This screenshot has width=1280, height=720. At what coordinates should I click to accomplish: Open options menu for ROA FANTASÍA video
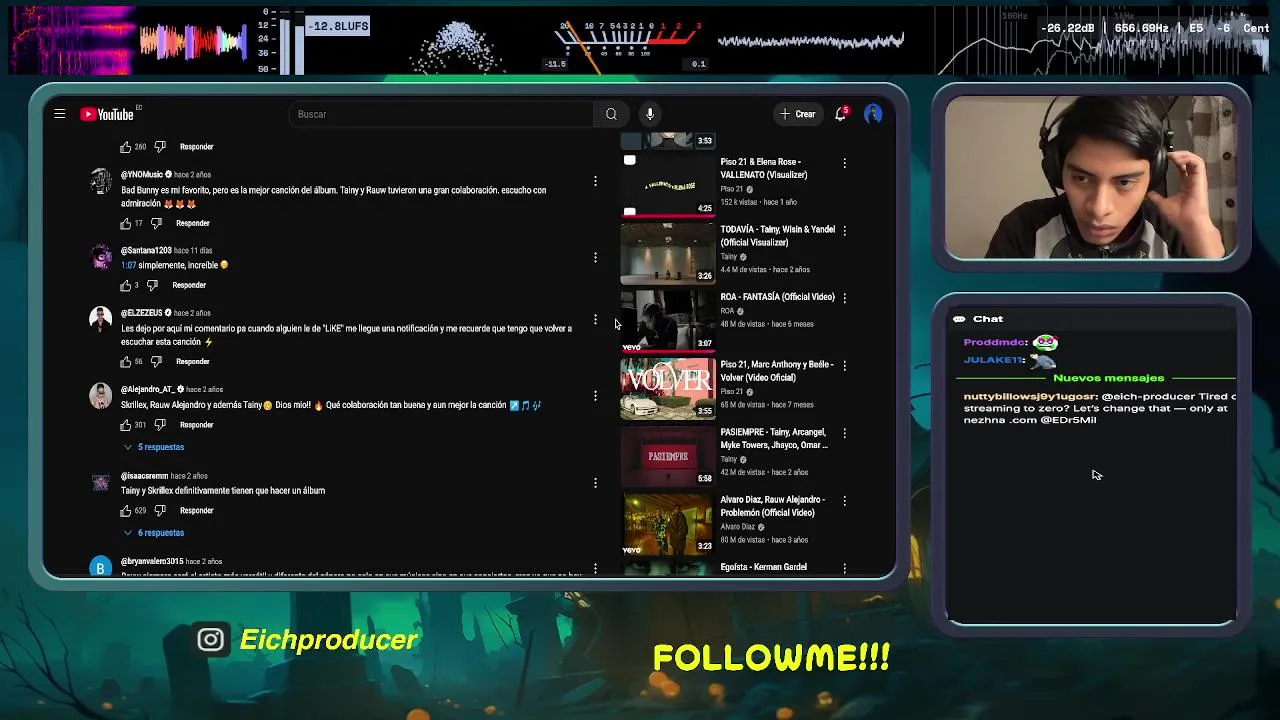tap(844, 298)
